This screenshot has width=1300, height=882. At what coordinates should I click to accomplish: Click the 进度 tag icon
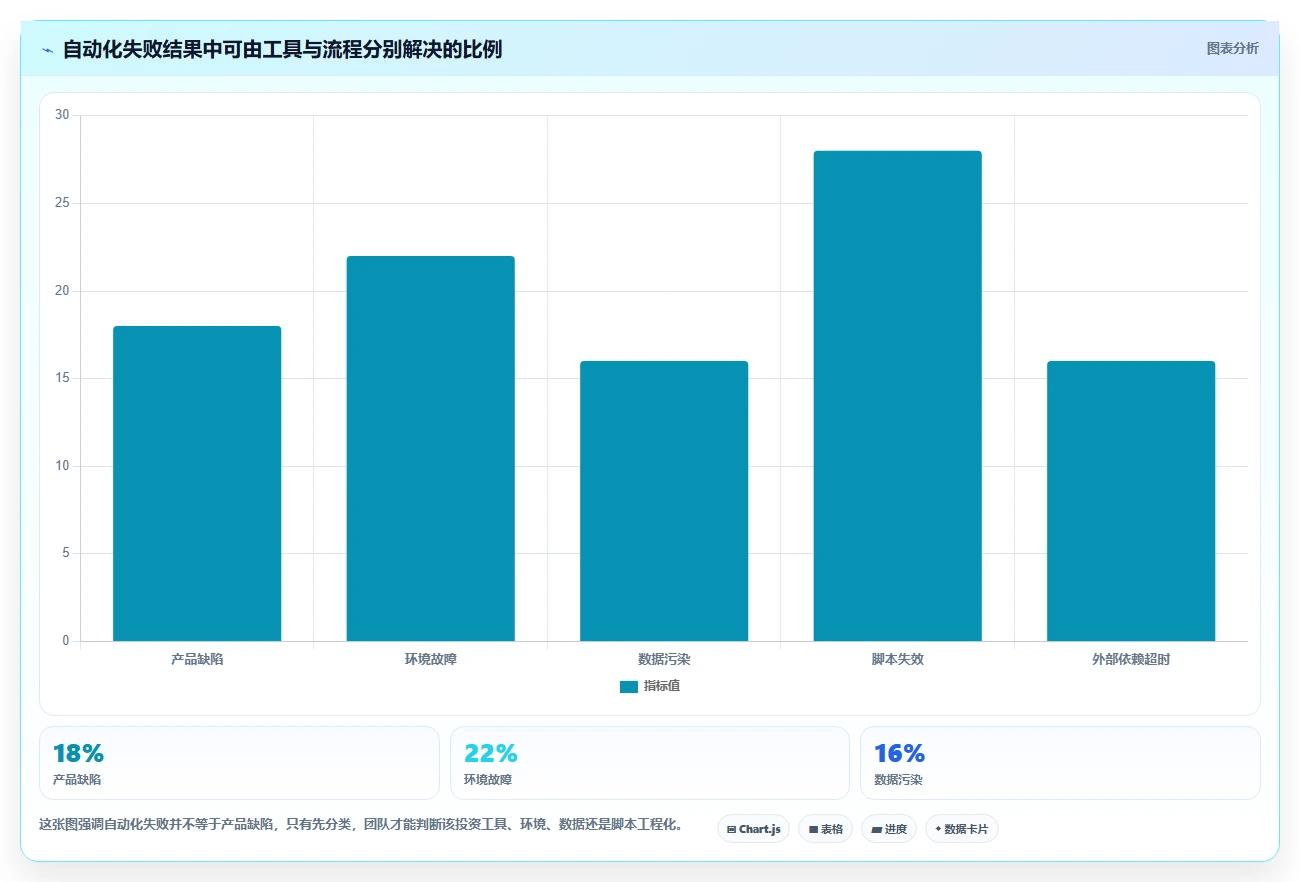[x=876, y=829]
